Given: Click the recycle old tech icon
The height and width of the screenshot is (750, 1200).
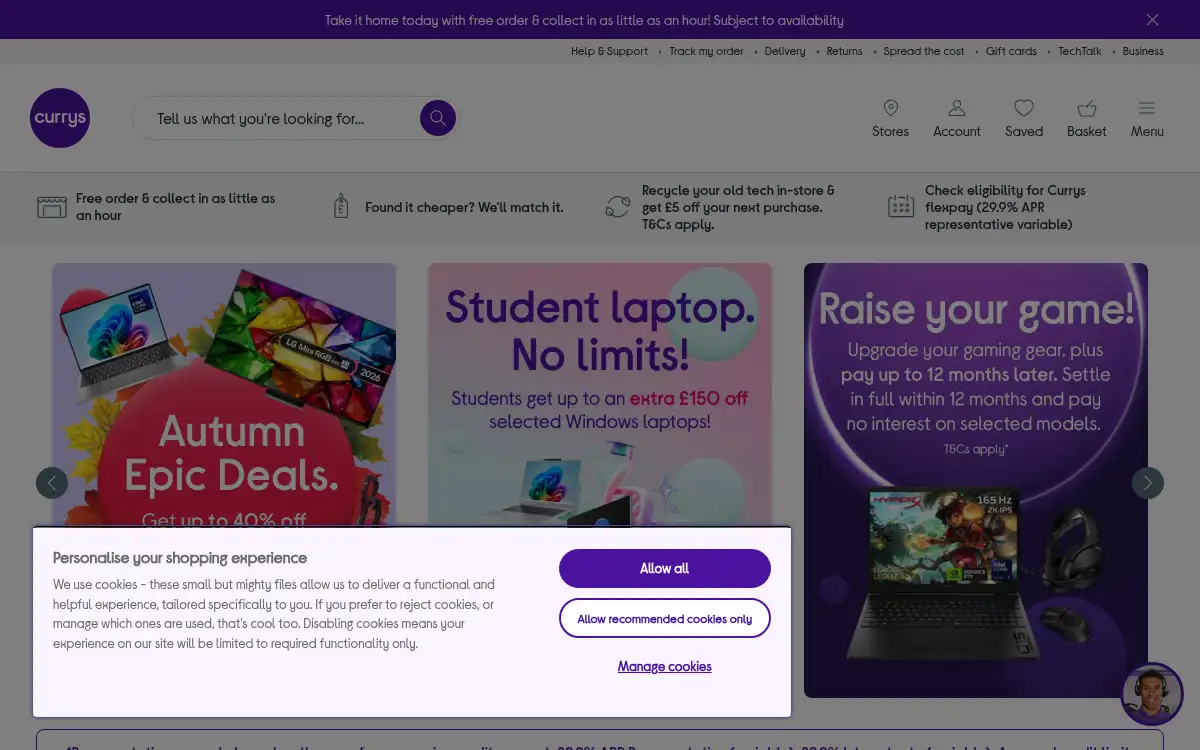Looking at the screenshot, I should point(618,207).
